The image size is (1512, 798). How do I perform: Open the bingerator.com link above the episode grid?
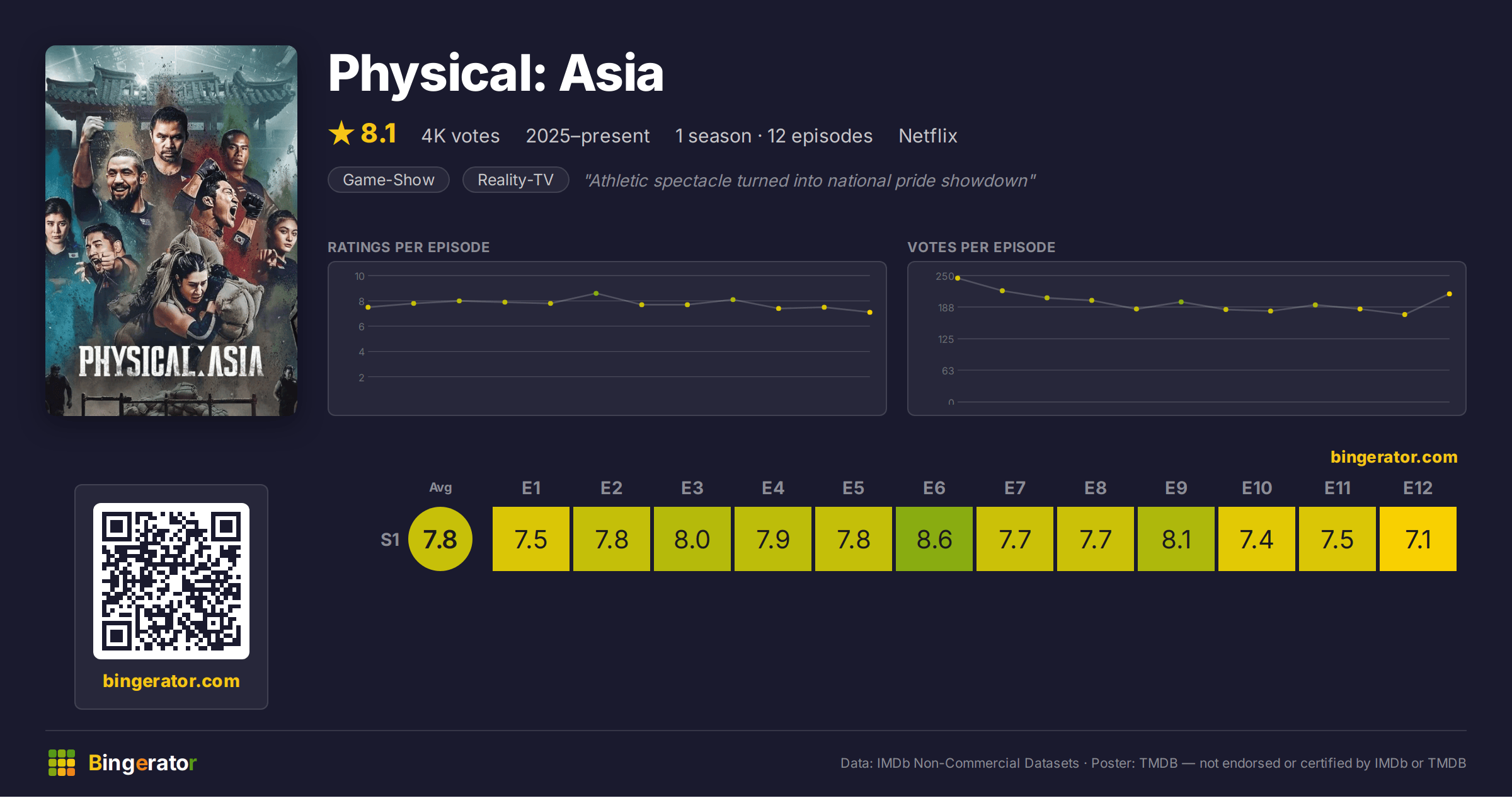pyautogui.click(x=1394, y=457)
